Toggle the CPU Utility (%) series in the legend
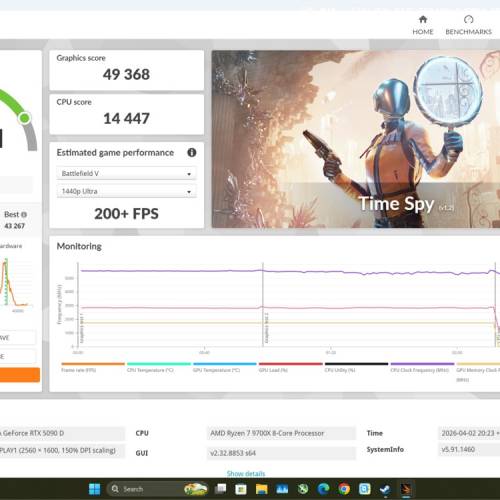500x500 pixels. [x=356, y=367]
